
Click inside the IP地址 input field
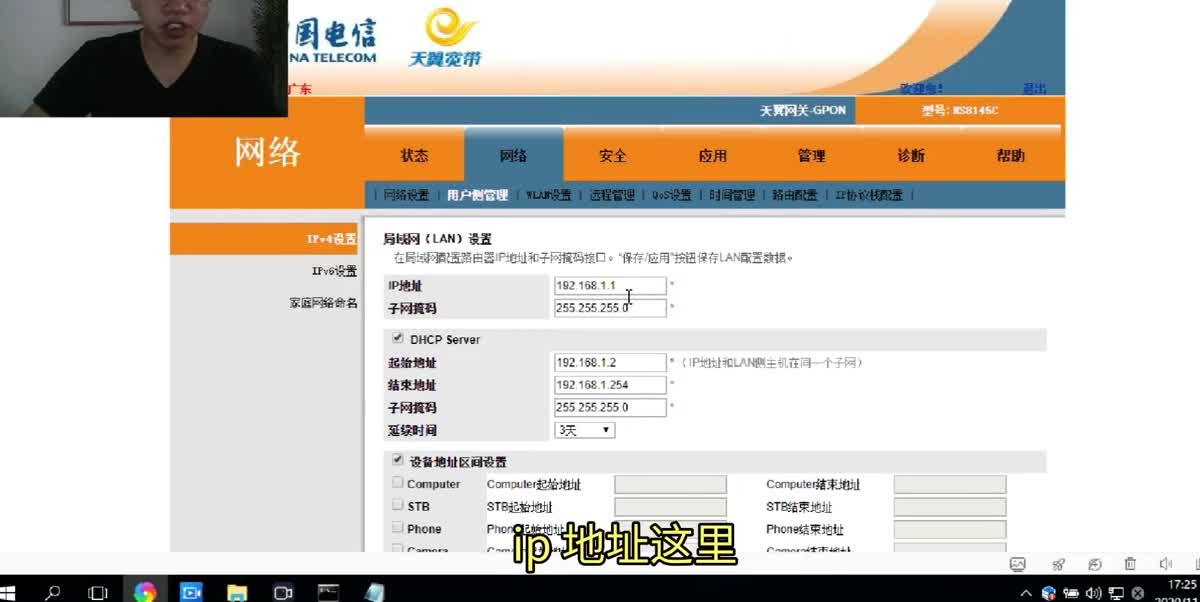click(x=610, y=285)
